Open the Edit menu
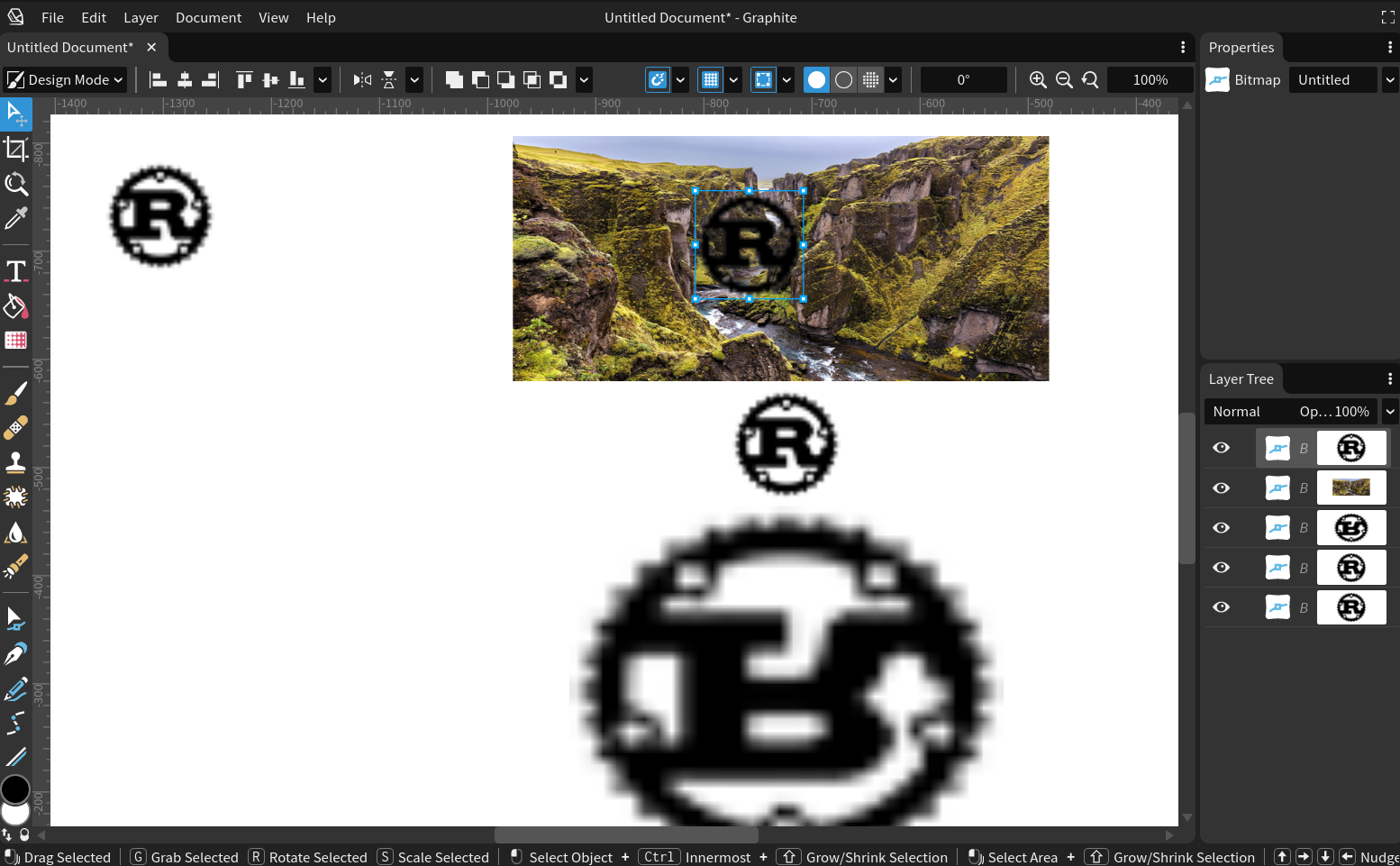The image size is (1400, 866). tap(94, 17)
